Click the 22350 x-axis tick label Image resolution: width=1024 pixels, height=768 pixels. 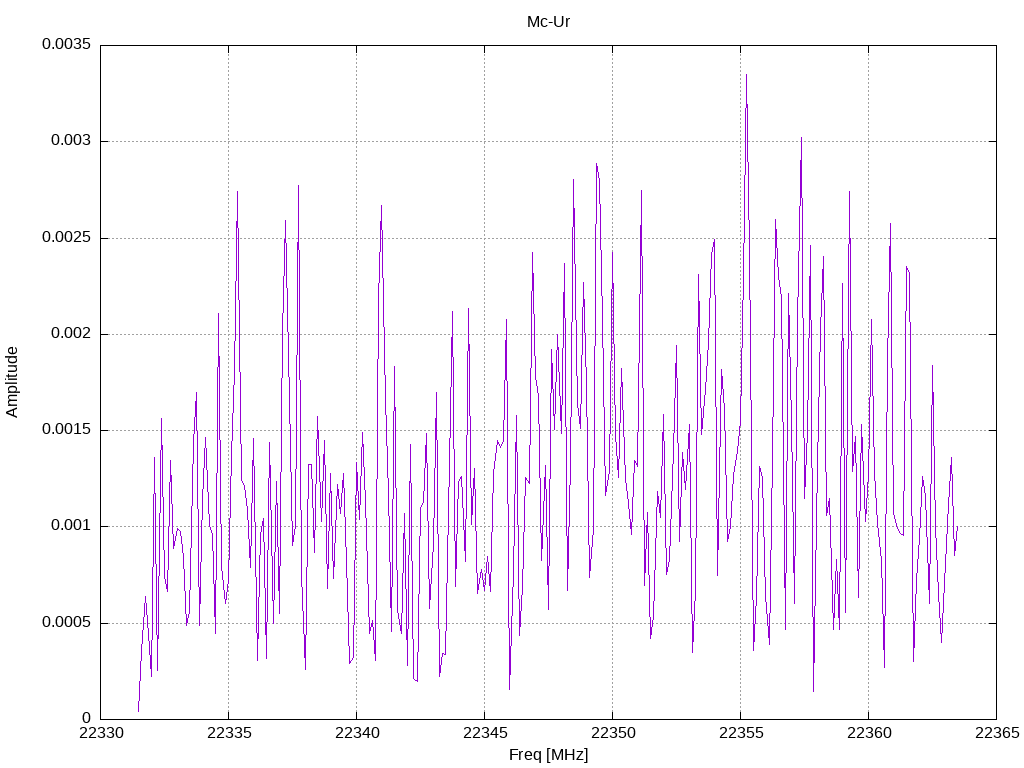click(613, 733)
